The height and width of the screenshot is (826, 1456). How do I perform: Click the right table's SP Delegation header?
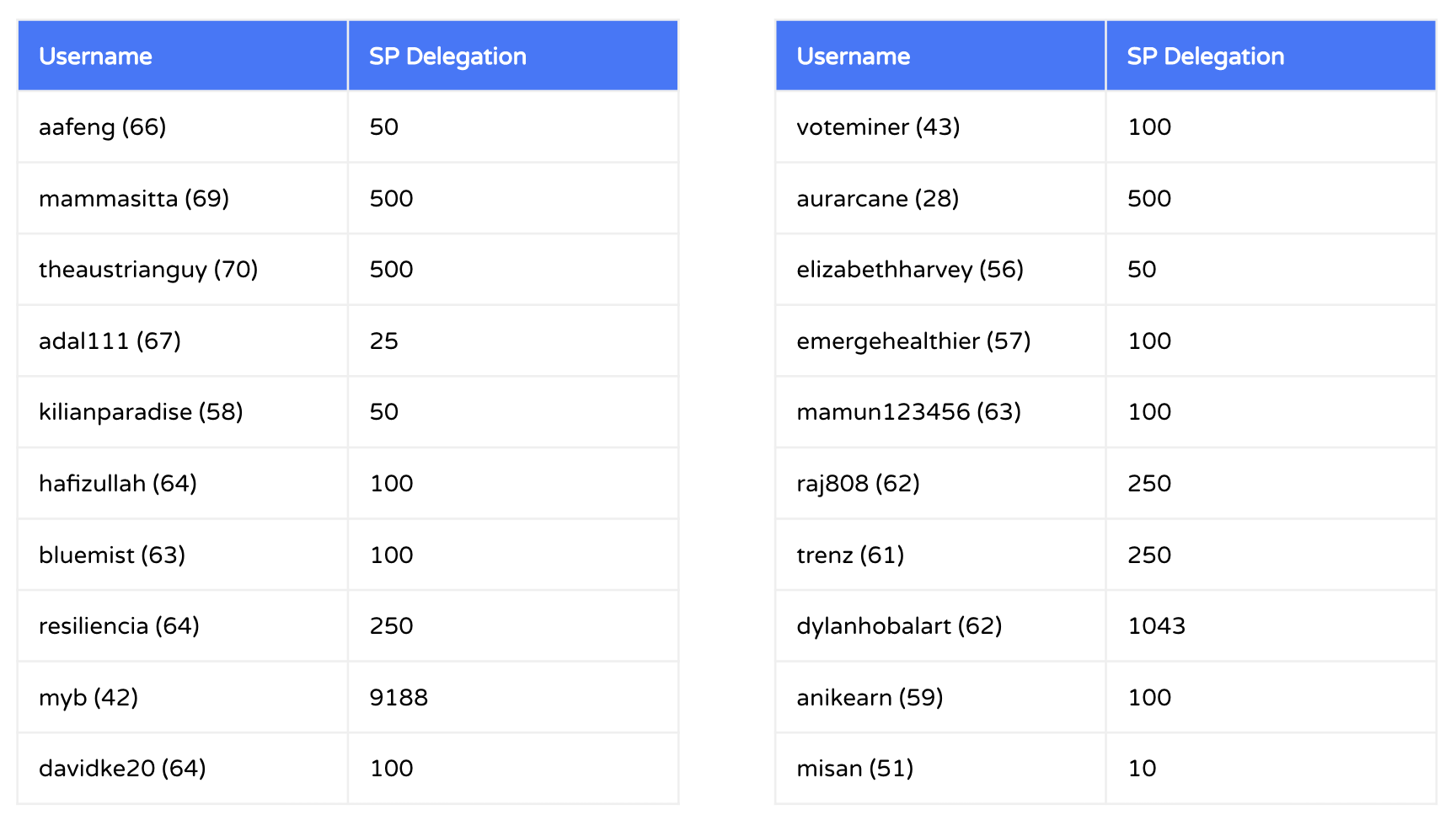1205,56
